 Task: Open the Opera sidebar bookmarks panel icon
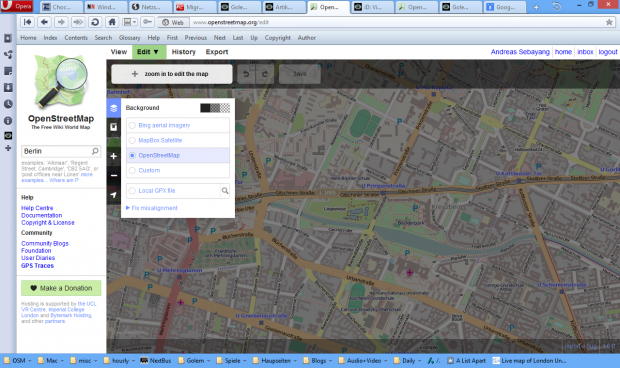tap(8, 38)
